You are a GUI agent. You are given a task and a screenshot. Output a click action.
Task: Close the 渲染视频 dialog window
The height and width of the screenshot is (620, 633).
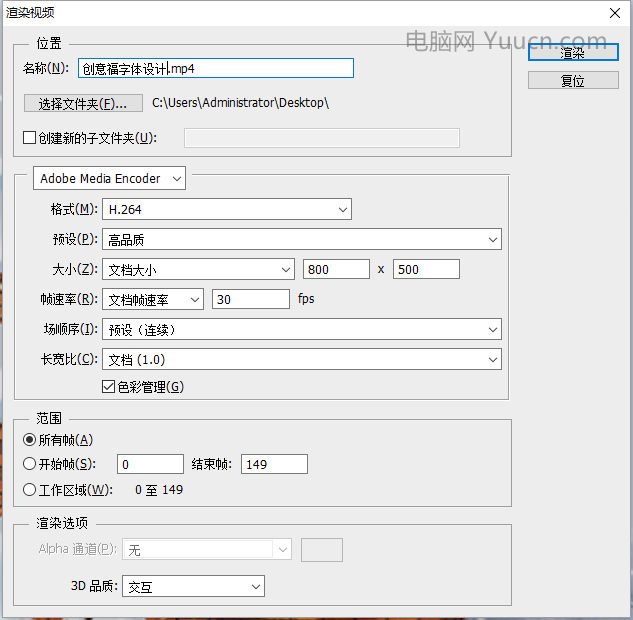(x=615, y=13)
